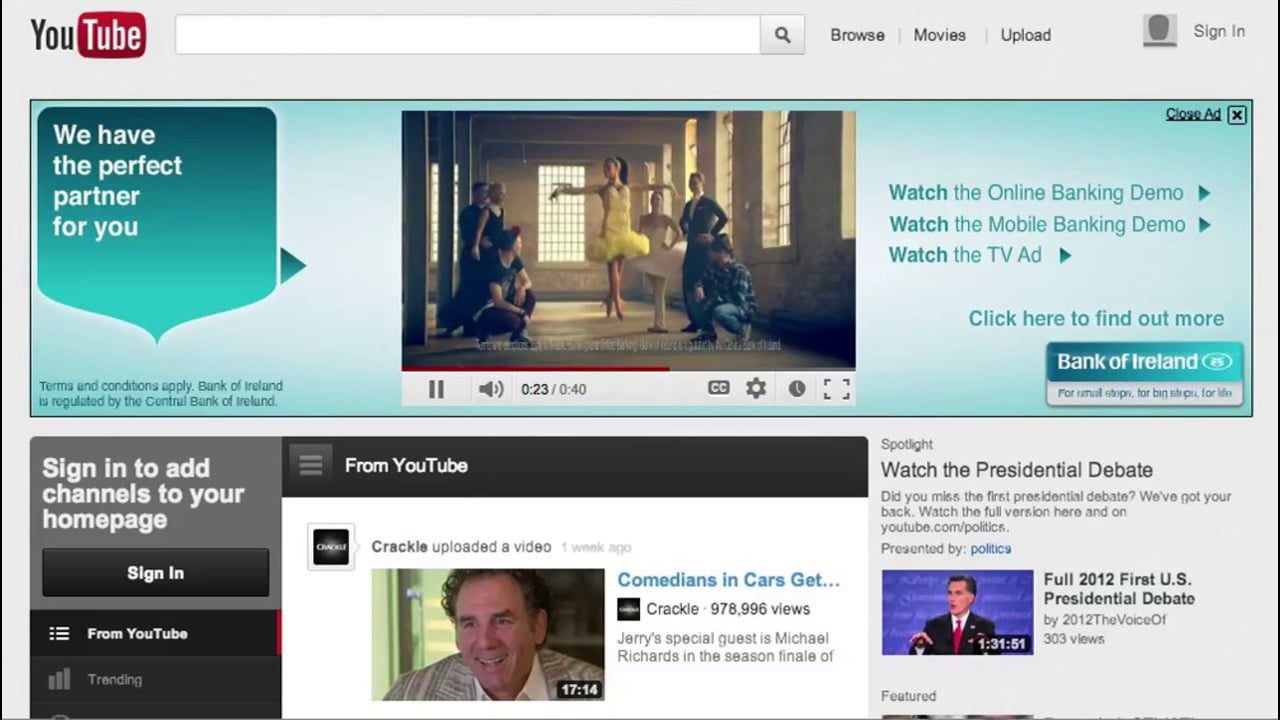1280x720 pixels.
Task: Click the Close Ad link text
Action: (x=1193, y=114)
